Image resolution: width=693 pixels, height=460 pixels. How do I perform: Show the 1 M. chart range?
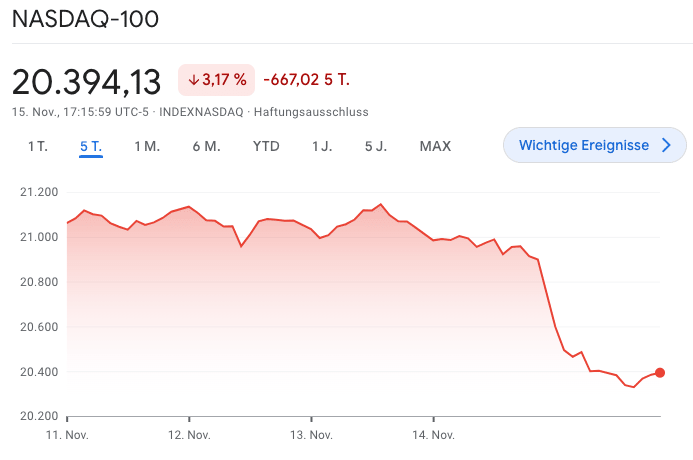pos(147,146)
